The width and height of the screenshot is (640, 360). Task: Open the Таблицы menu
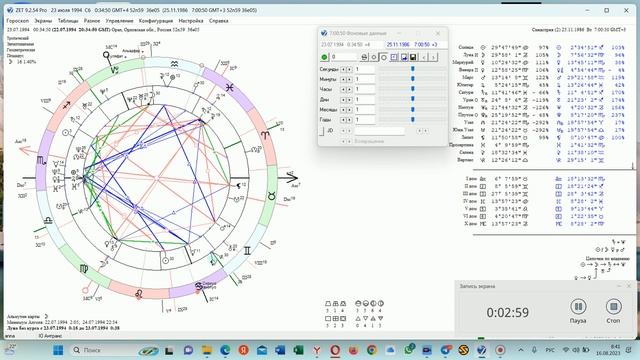tap(68, 20)
